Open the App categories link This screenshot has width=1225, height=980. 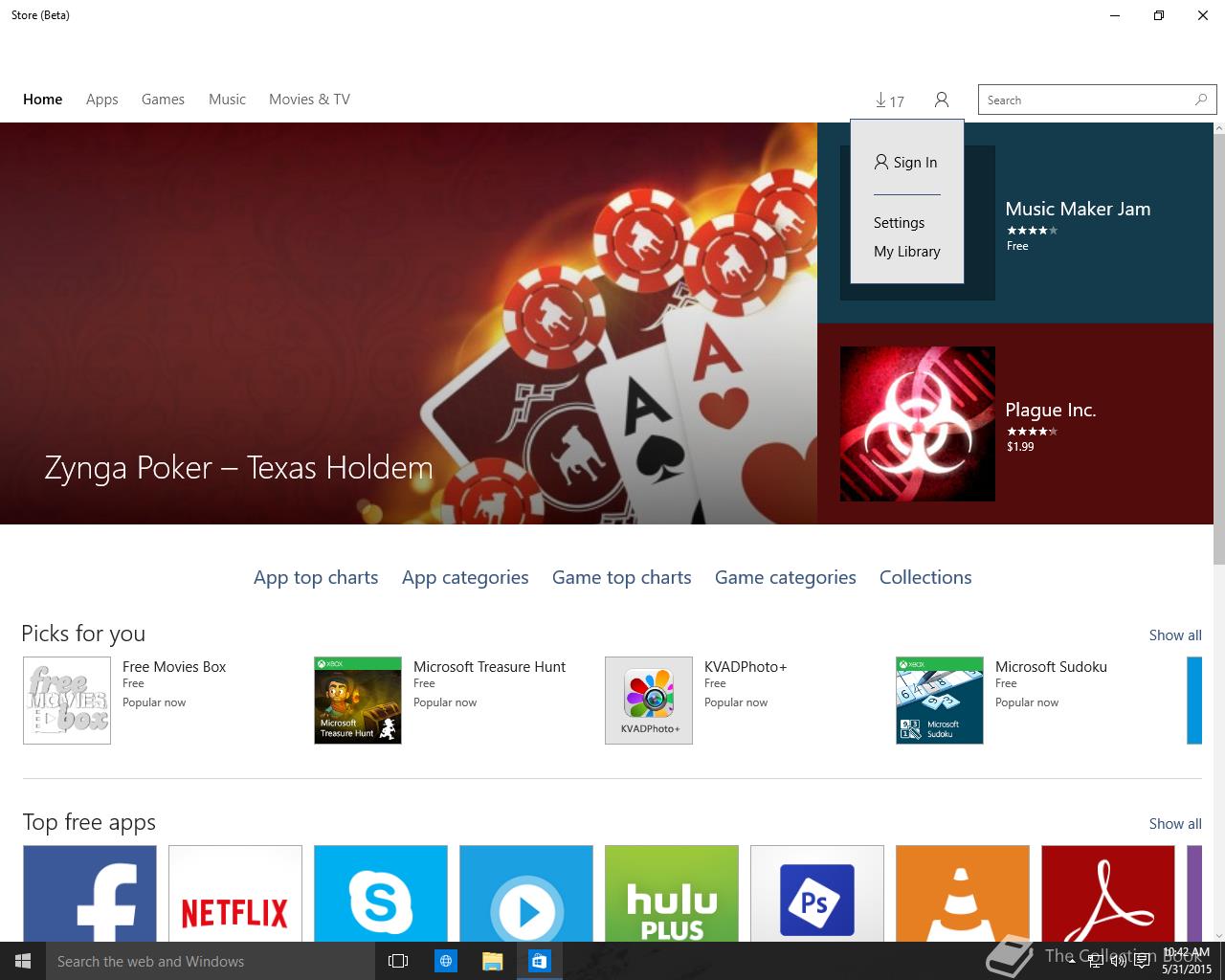[465, 577]
